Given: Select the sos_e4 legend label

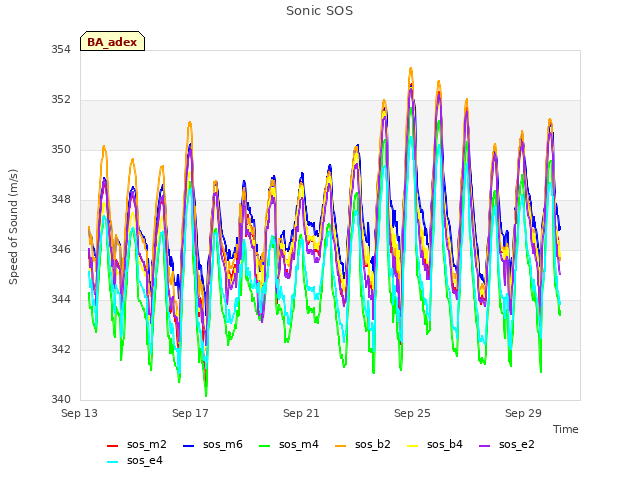Looking at the screenshot, I should pyautogui.click(x=145, y=460).
